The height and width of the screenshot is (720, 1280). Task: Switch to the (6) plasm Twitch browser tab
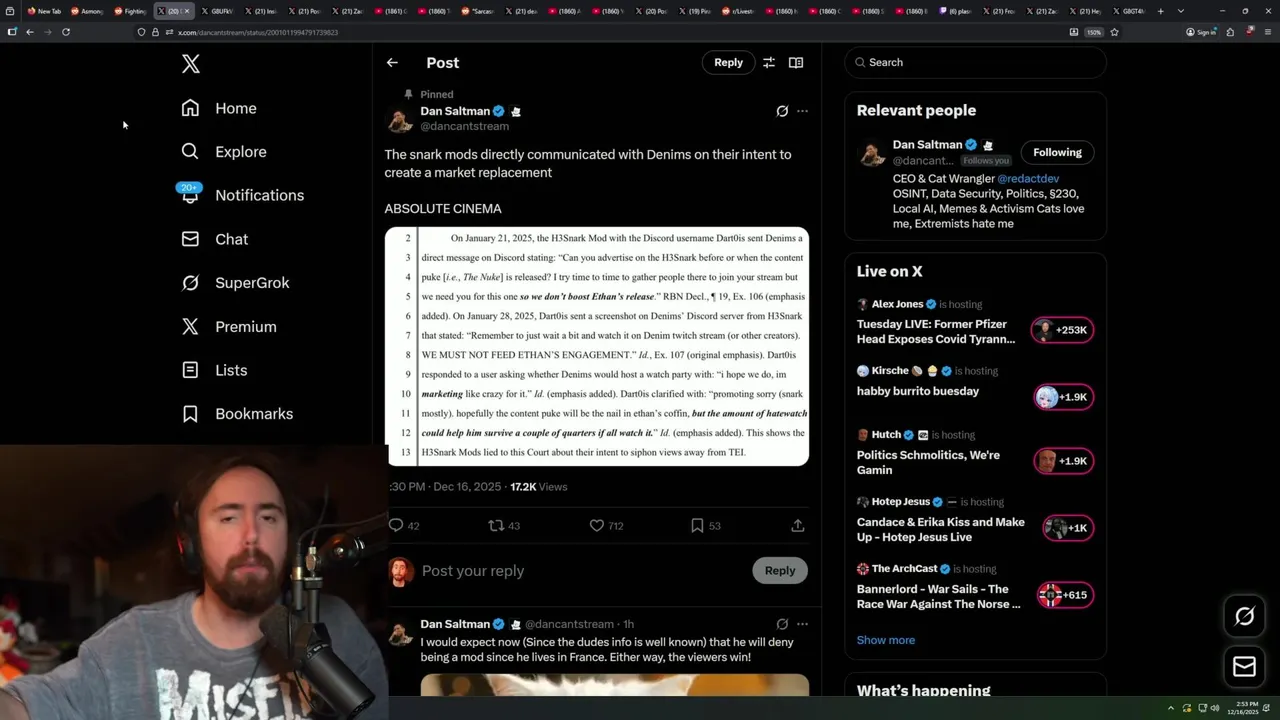[956, 11]
